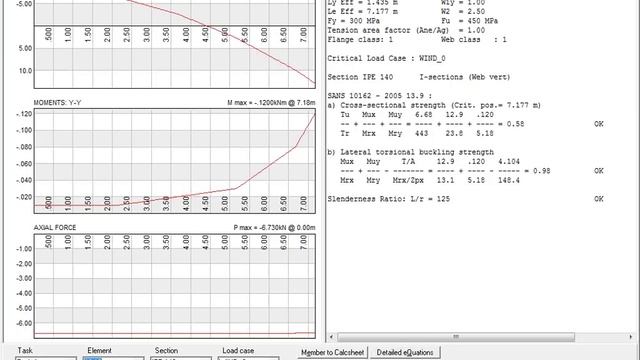Open the Element combo box

[113, 358]
